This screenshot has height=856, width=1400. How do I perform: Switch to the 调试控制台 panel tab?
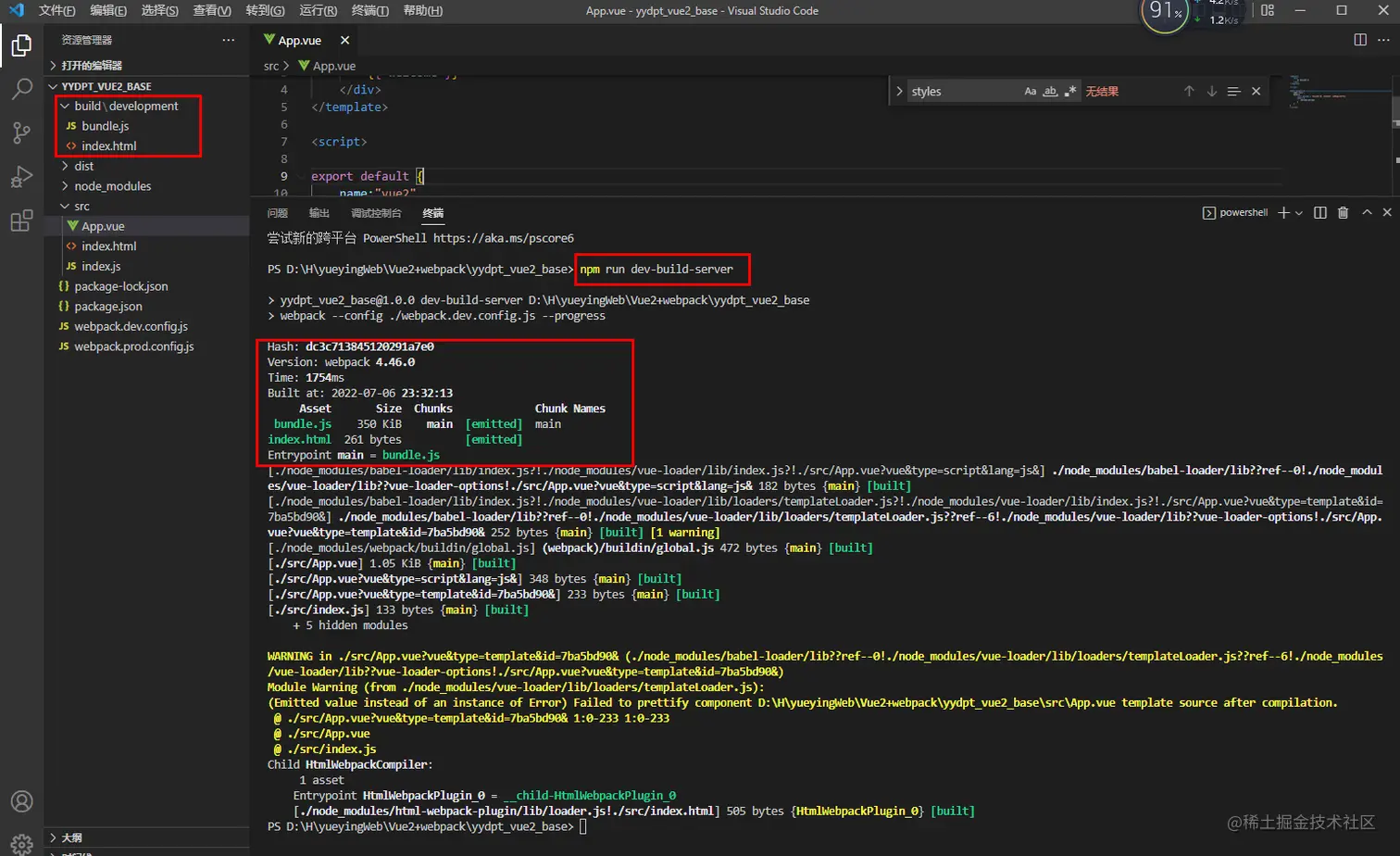[376, 213]
